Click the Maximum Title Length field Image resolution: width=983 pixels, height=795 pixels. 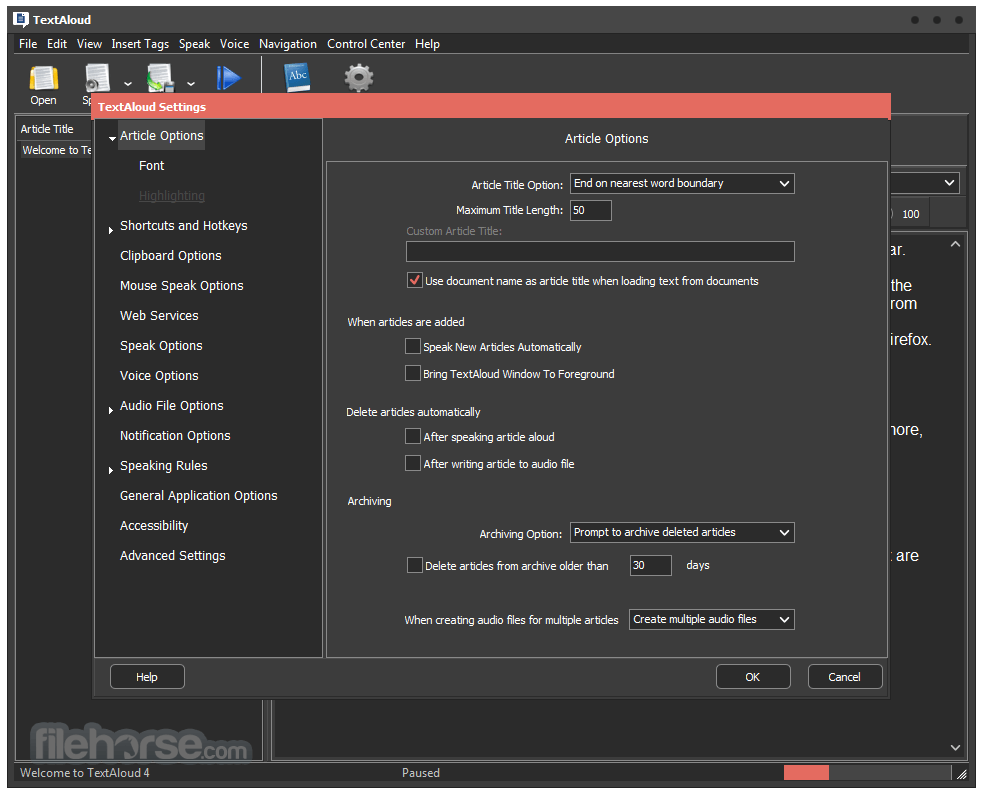[x=591, y=210]
